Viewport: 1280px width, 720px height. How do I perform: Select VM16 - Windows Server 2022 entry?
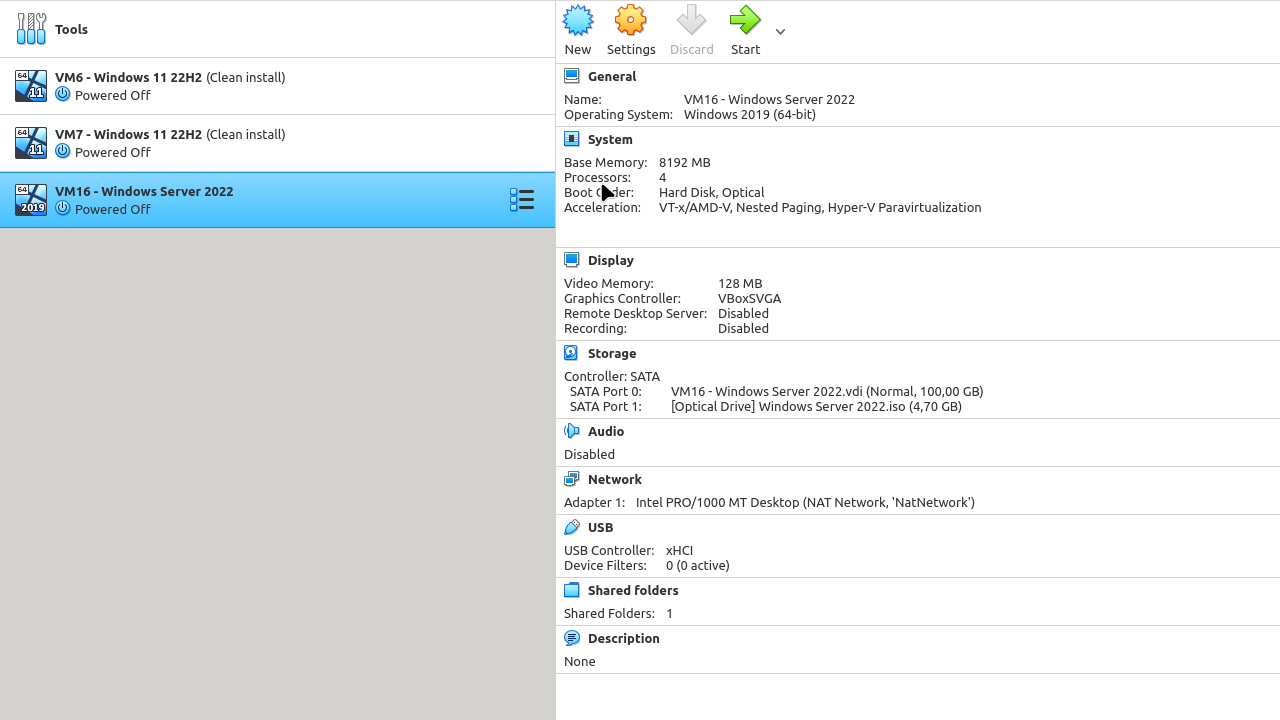click(x=277, y=200)
